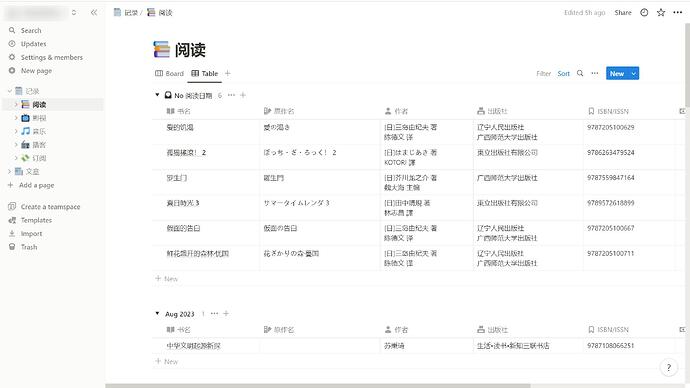The image size is (690, 388).
Task: Expand the 文章 page chevron in sidebar
Action: (10, 171)
